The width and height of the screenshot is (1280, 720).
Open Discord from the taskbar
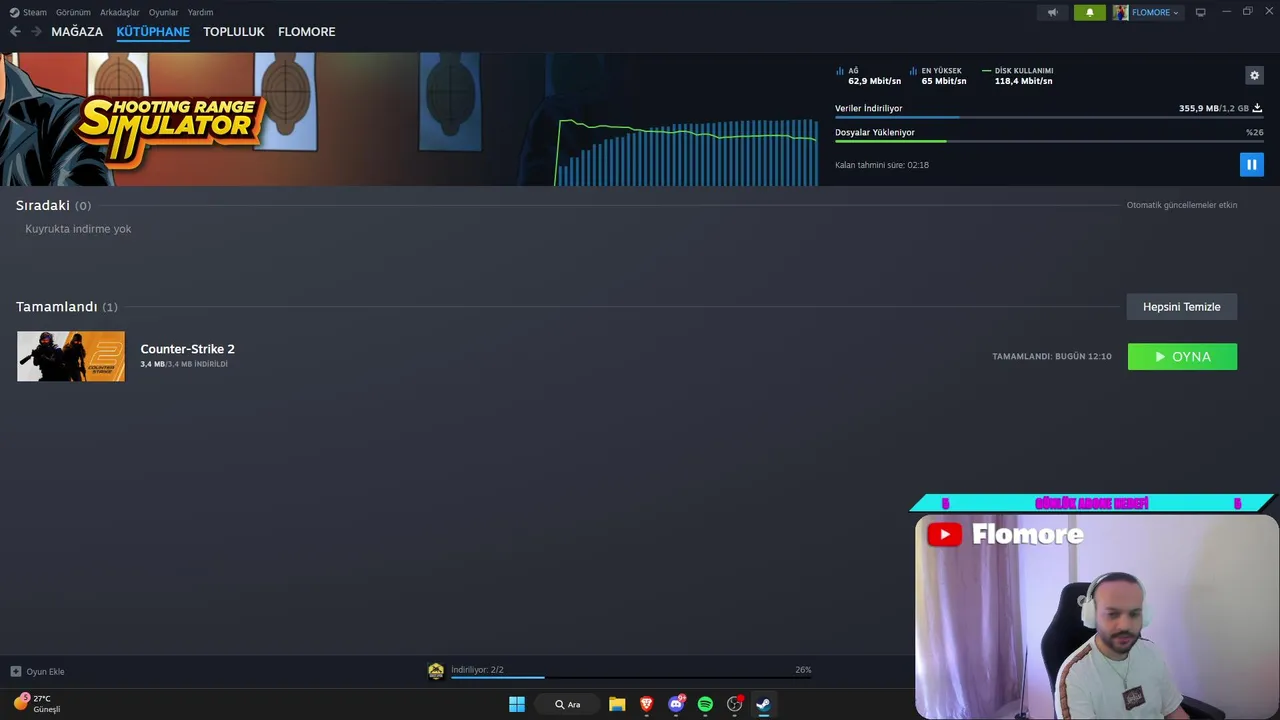676,704
